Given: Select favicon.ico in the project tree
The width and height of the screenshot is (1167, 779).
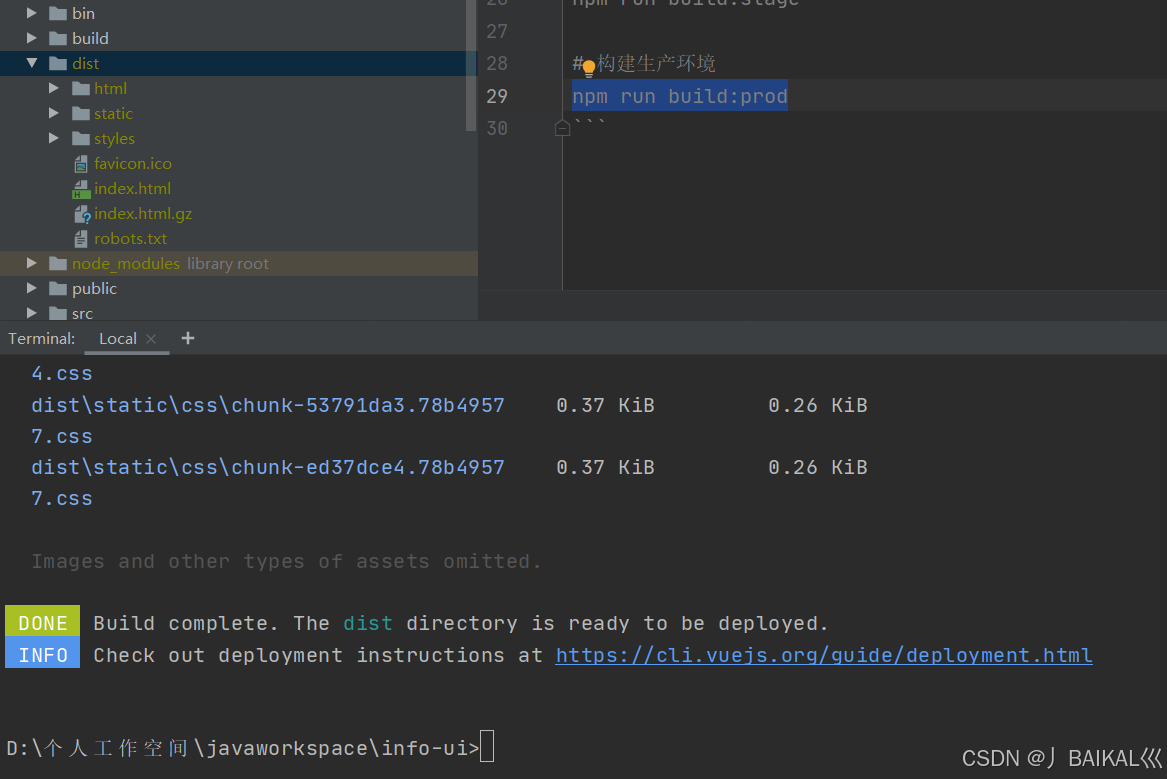Looking at the screenshot, I should click(132, 164).
